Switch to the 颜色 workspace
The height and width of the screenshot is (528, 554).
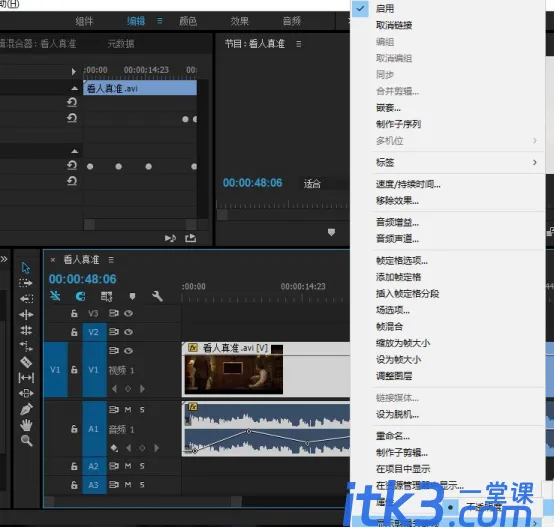pyautogui.click(x=188, y=21)
